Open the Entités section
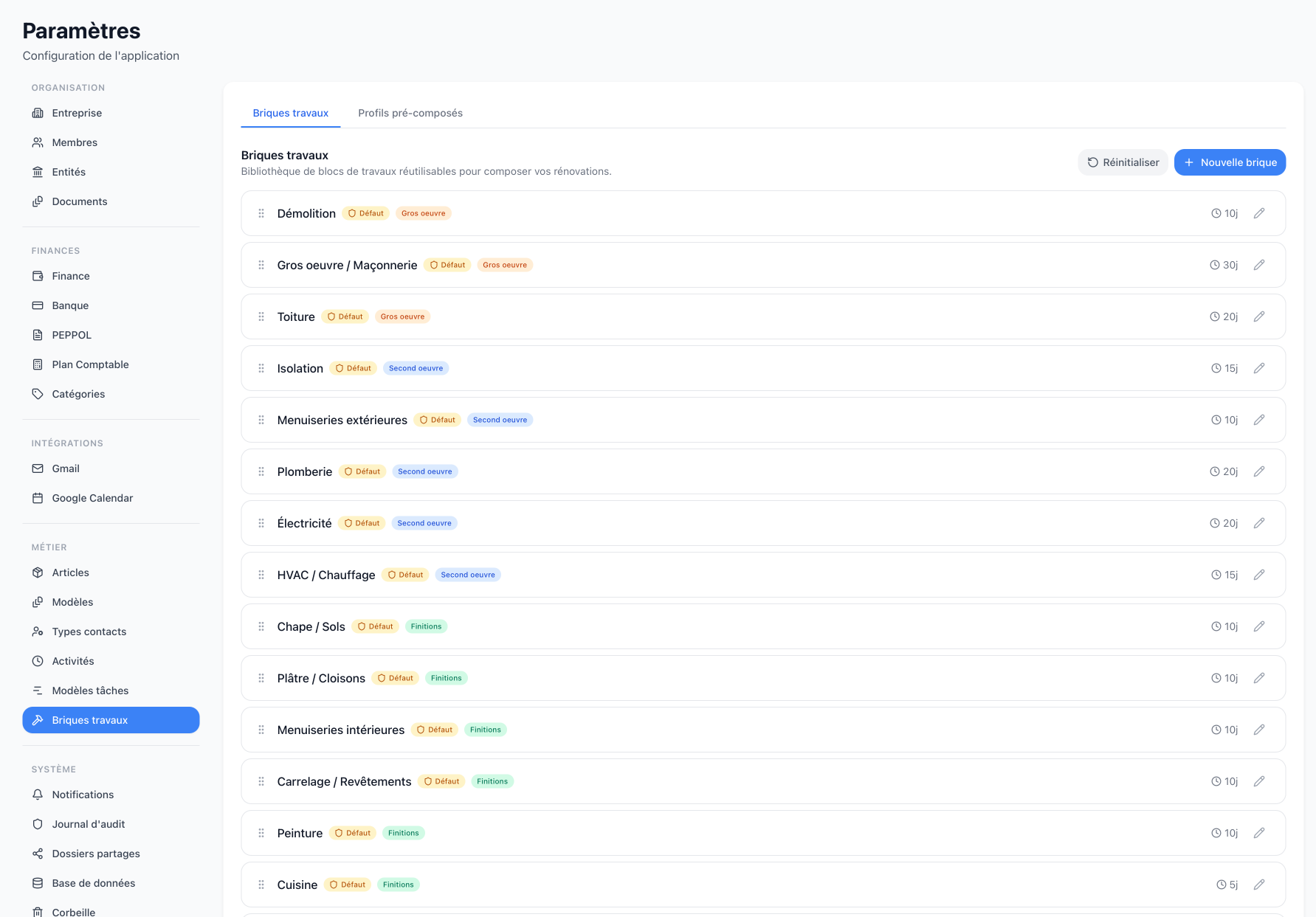The width and height of the screenshot is (1316, 917). click(111, 172)
